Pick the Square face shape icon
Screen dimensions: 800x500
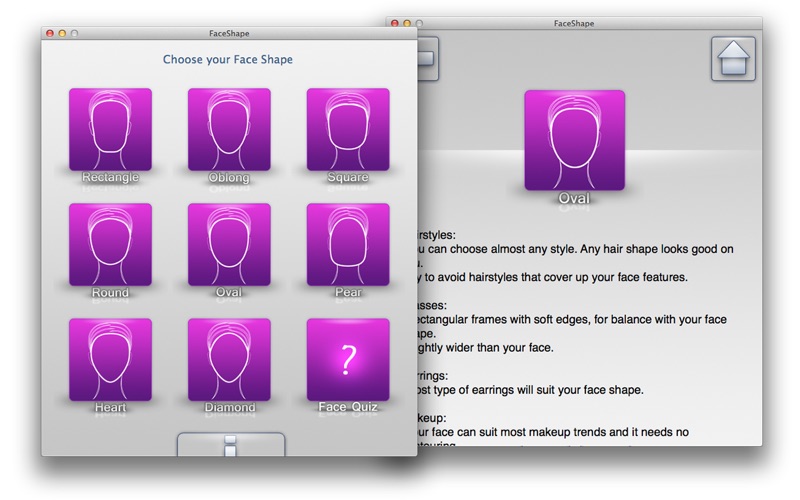pyautogui.click(x=348, y=130)
